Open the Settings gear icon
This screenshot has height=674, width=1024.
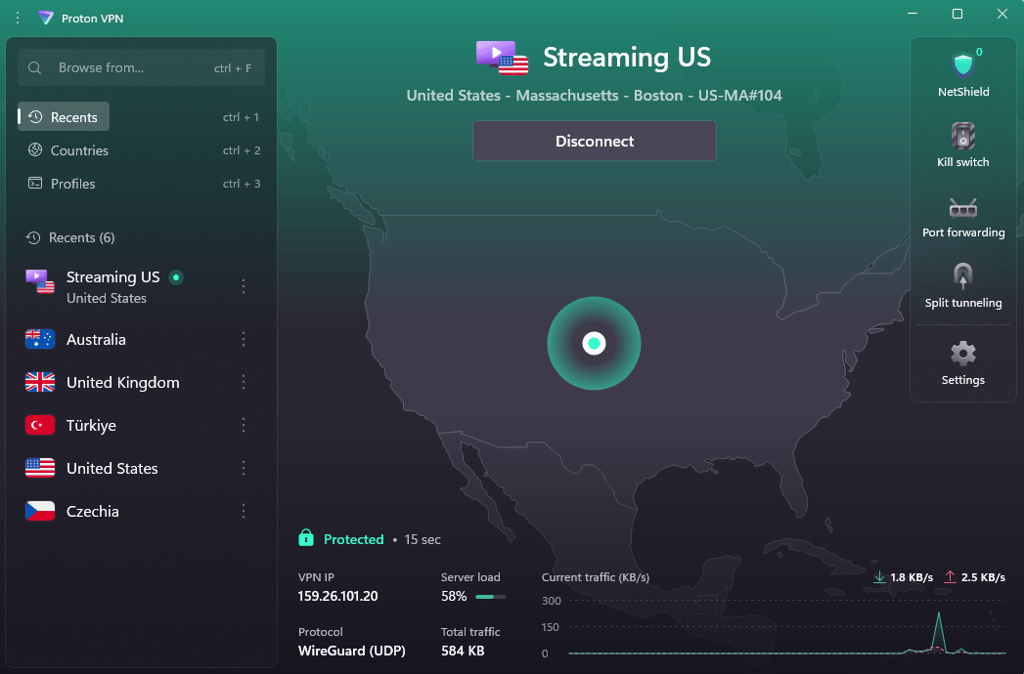pos(963,354)
